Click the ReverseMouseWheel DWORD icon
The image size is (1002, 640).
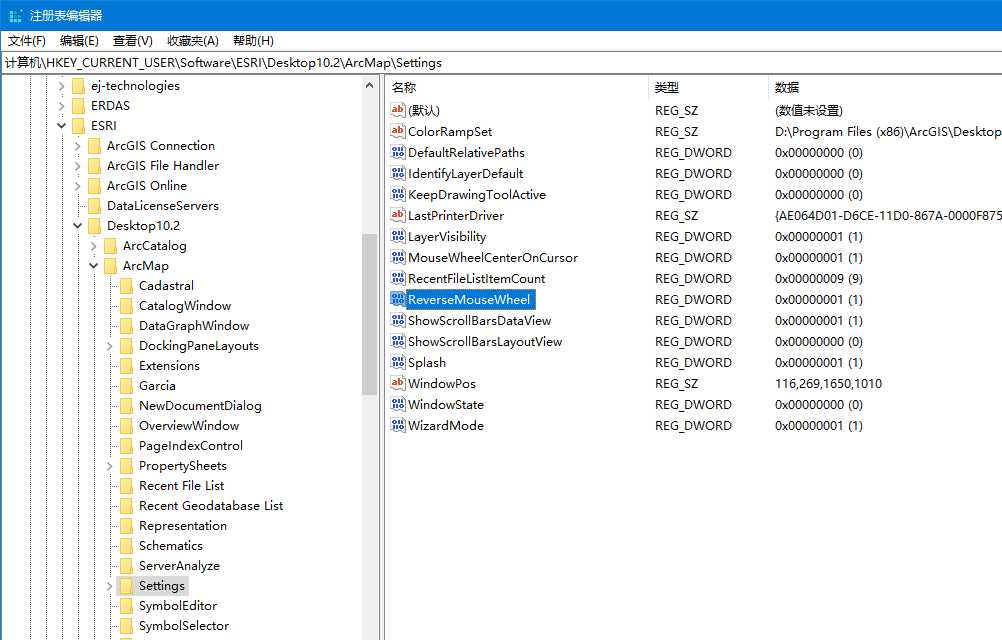[397, 299]
